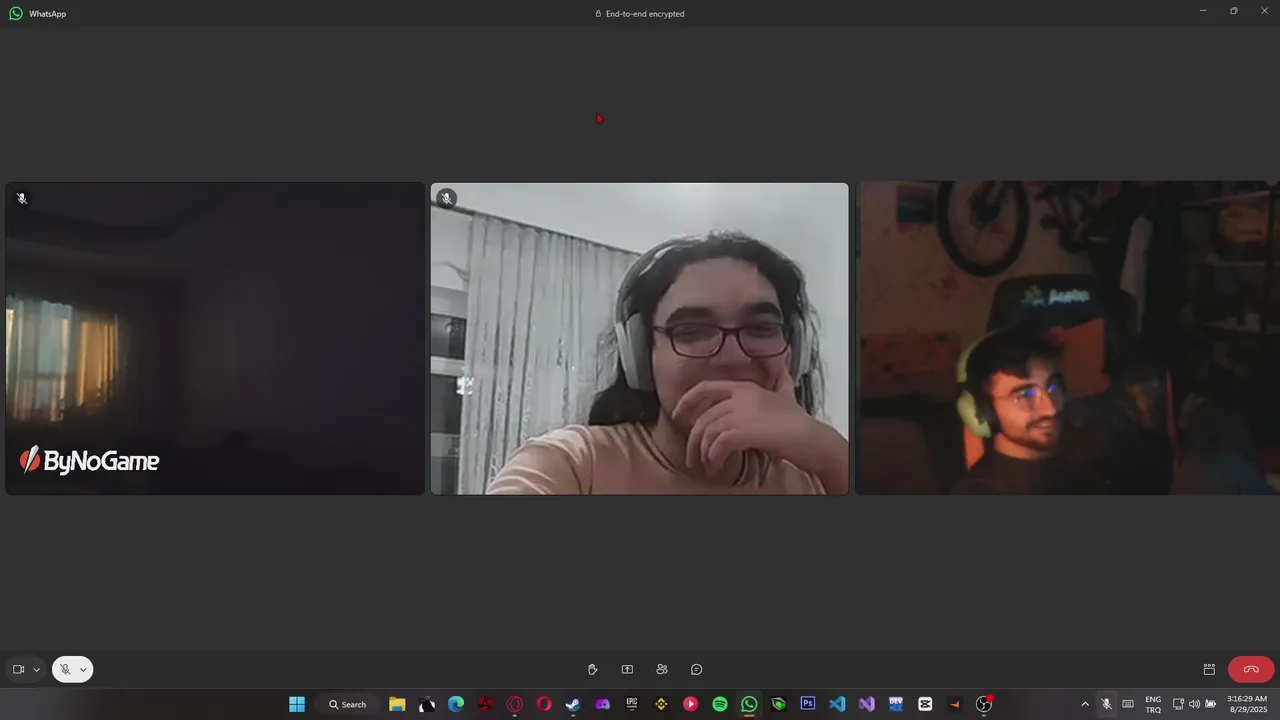The height and width of the screenshot is (720, 1280).
Task: Open Visual Studio from taskbar
Action: tap(866, 704)
